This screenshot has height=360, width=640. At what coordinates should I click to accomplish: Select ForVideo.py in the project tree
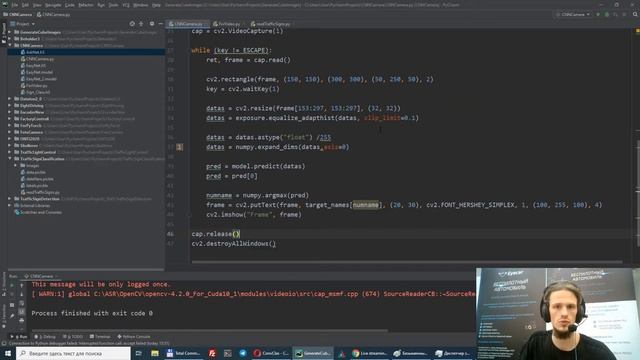(34, 86)
